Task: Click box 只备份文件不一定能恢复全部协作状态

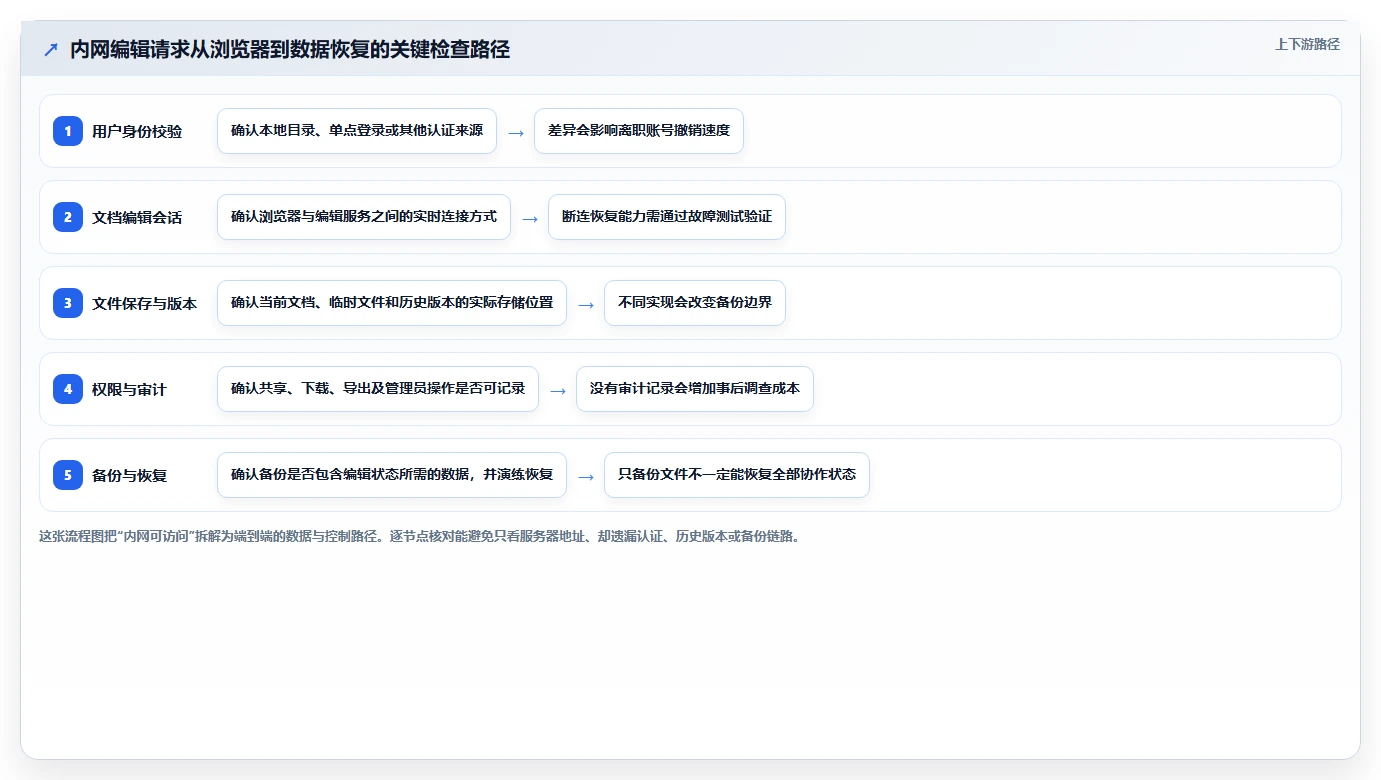Action: [x=737, y=475]
